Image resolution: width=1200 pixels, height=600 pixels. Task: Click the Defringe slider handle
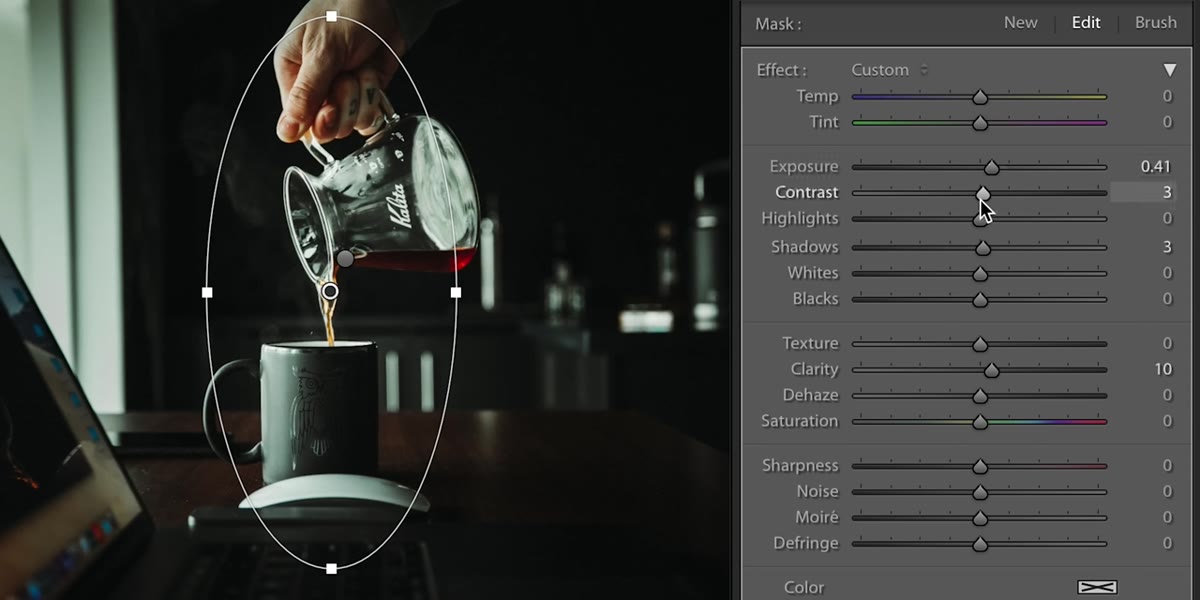pyautogui.click(x=980, y=544)
